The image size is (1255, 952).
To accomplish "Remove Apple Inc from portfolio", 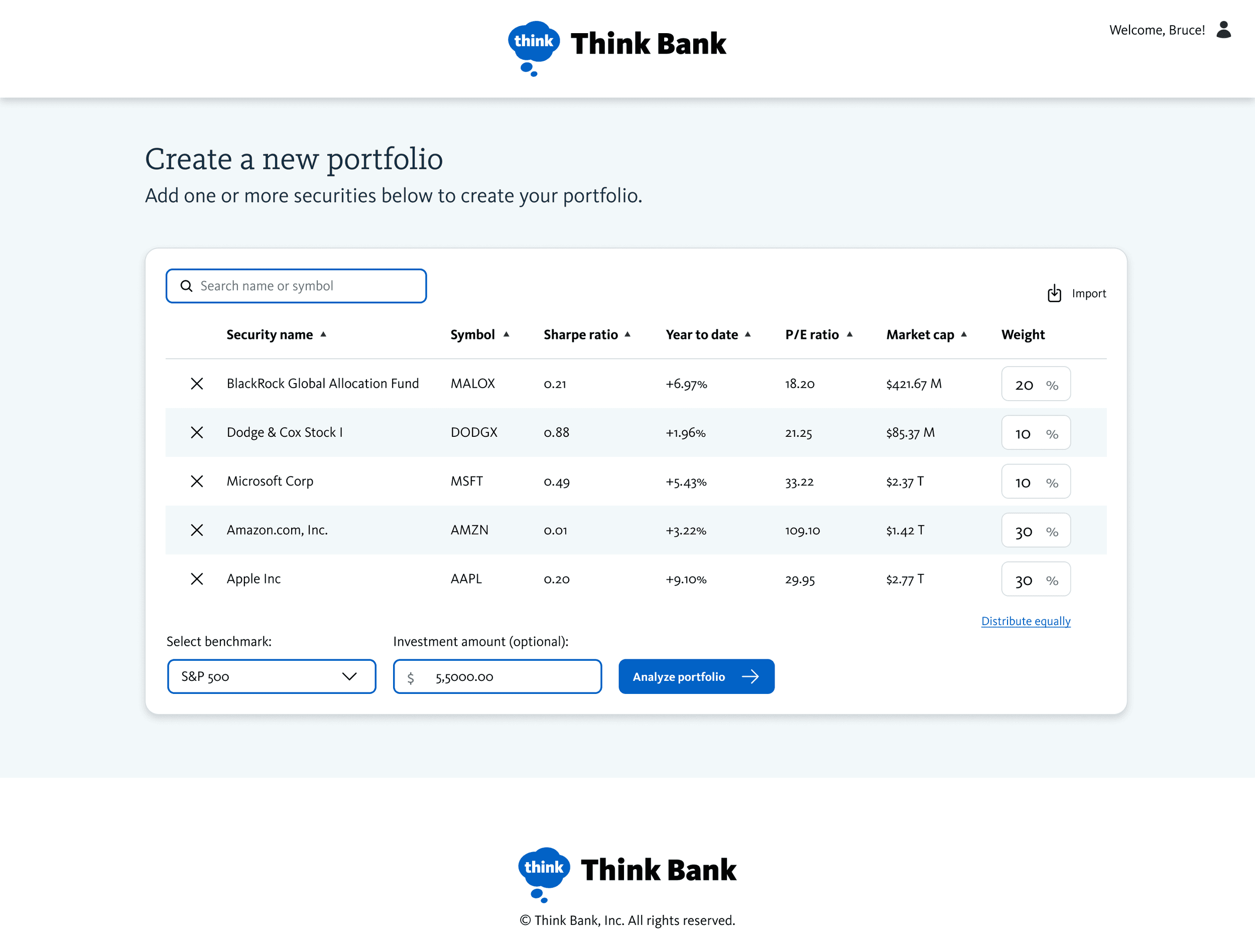I will [197, 579].
